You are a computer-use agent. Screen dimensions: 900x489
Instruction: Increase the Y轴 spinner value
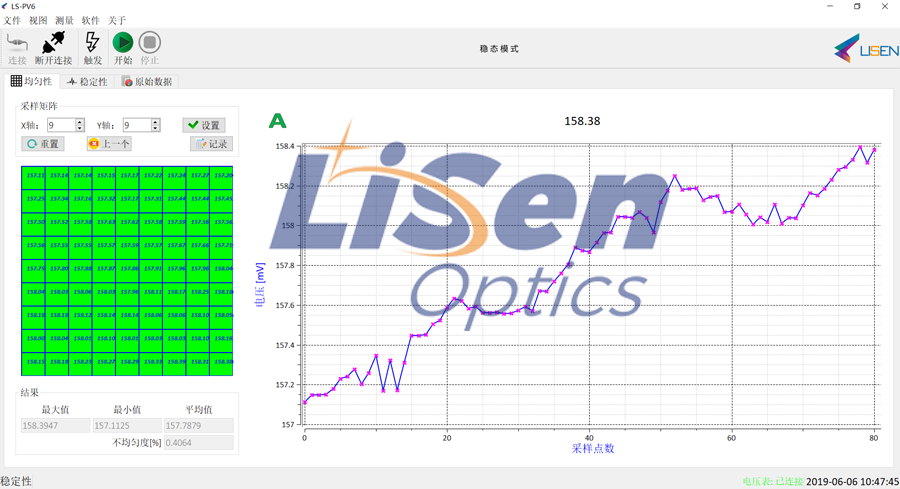pyautogui.click(x=155, y=122)
